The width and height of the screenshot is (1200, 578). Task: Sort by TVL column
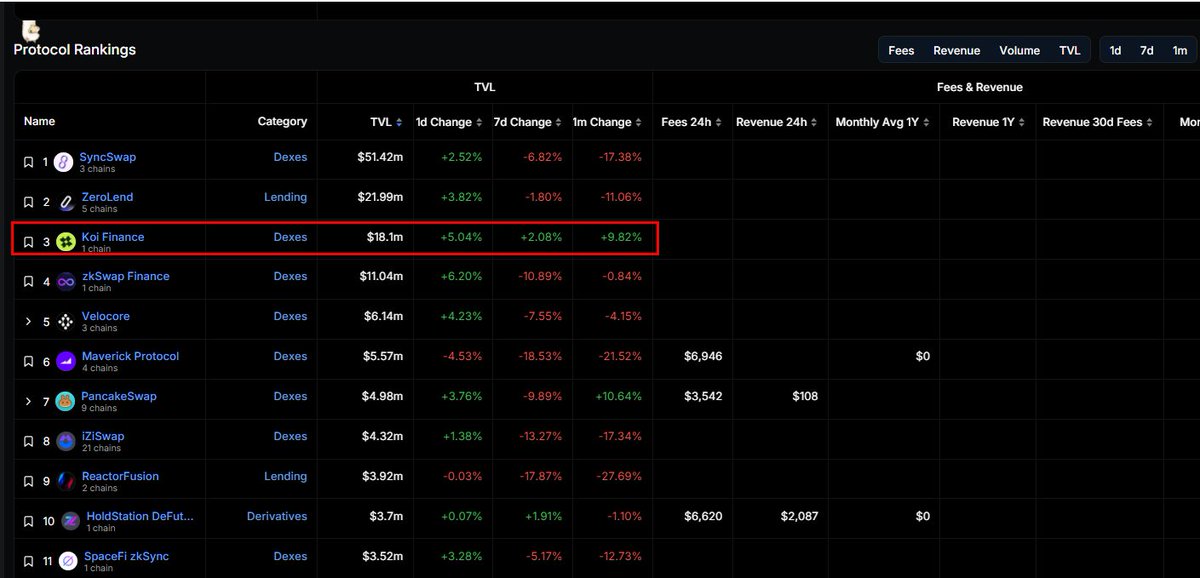click(386, 122)
